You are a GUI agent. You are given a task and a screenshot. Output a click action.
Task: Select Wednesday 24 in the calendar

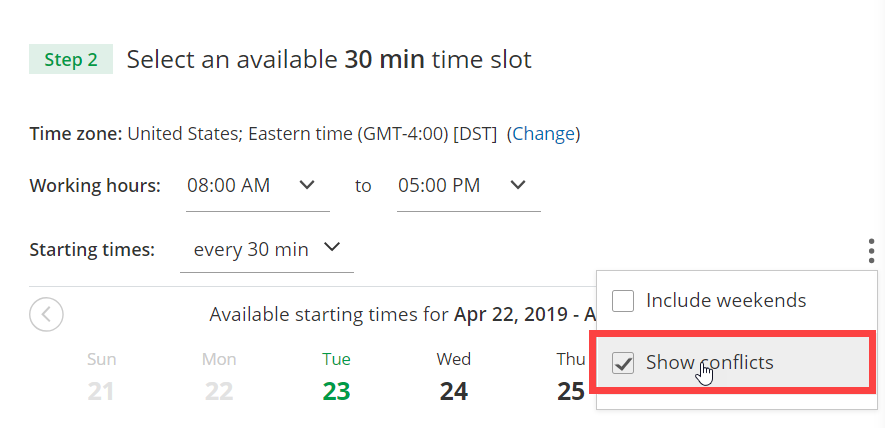[453, 377]
